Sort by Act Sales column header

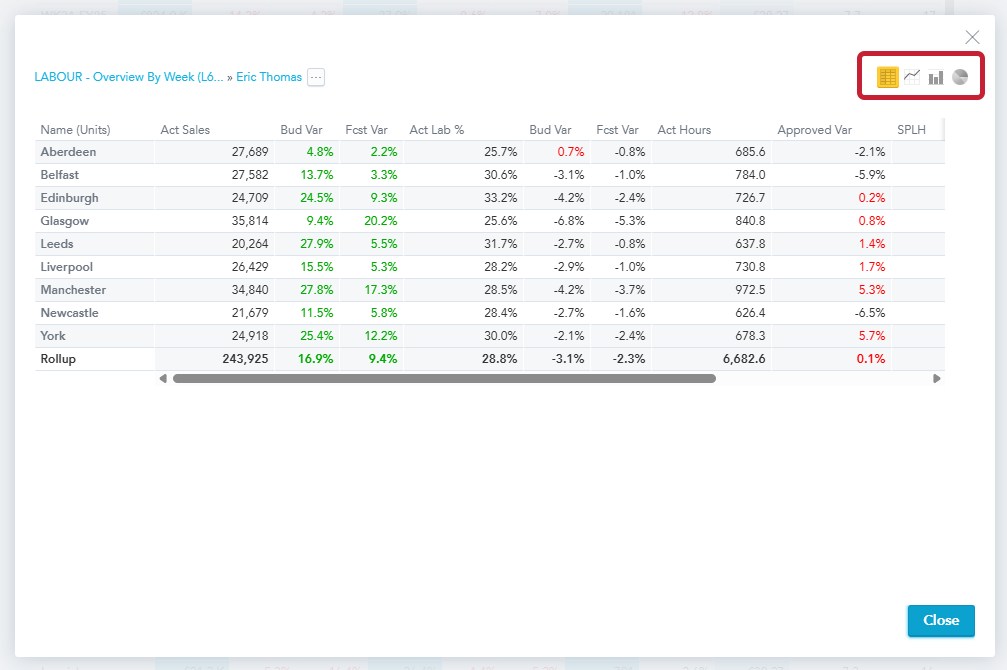[185, 130]
